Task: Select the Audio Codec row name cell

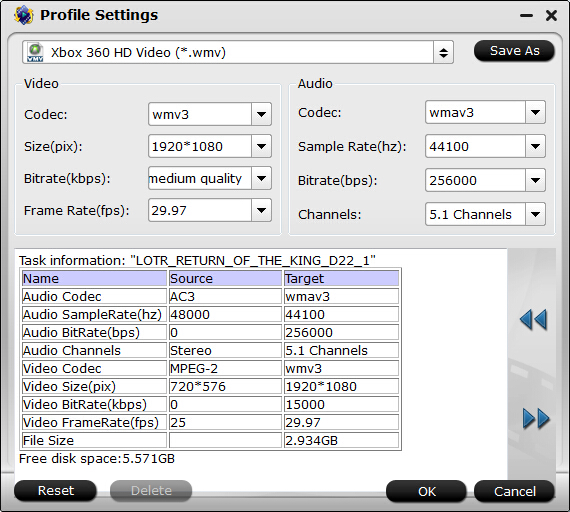Action: click(94, 296)
